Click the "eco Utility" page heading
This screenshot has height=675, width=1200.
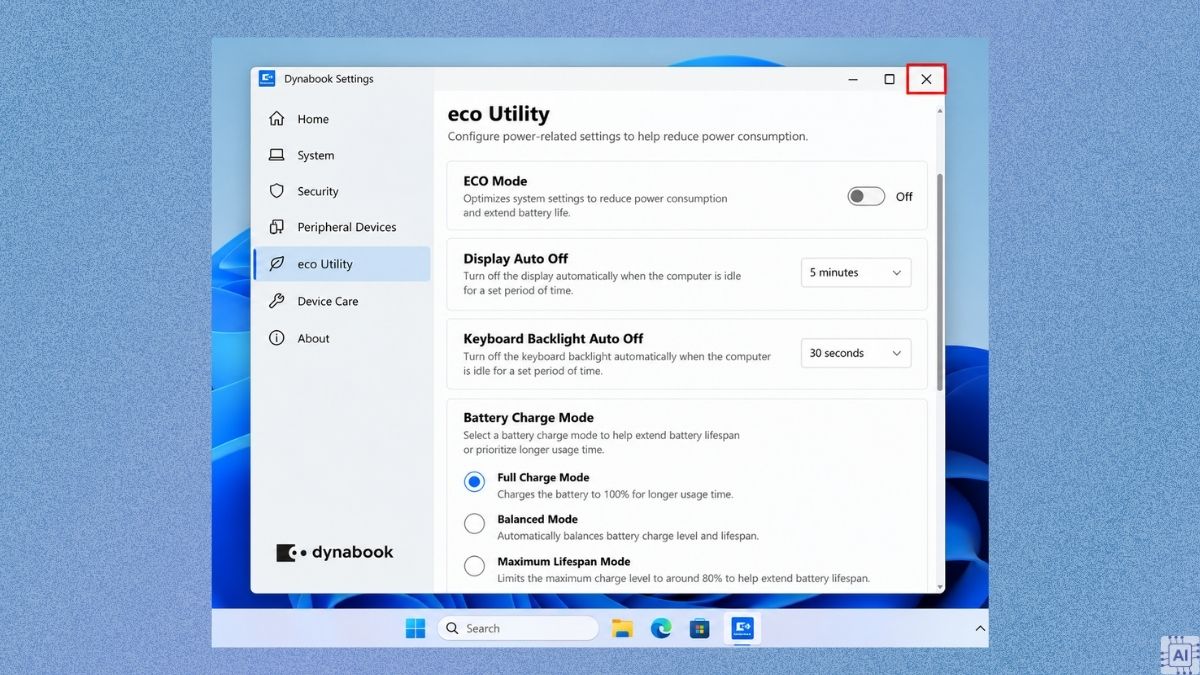(x=498, y=114)
